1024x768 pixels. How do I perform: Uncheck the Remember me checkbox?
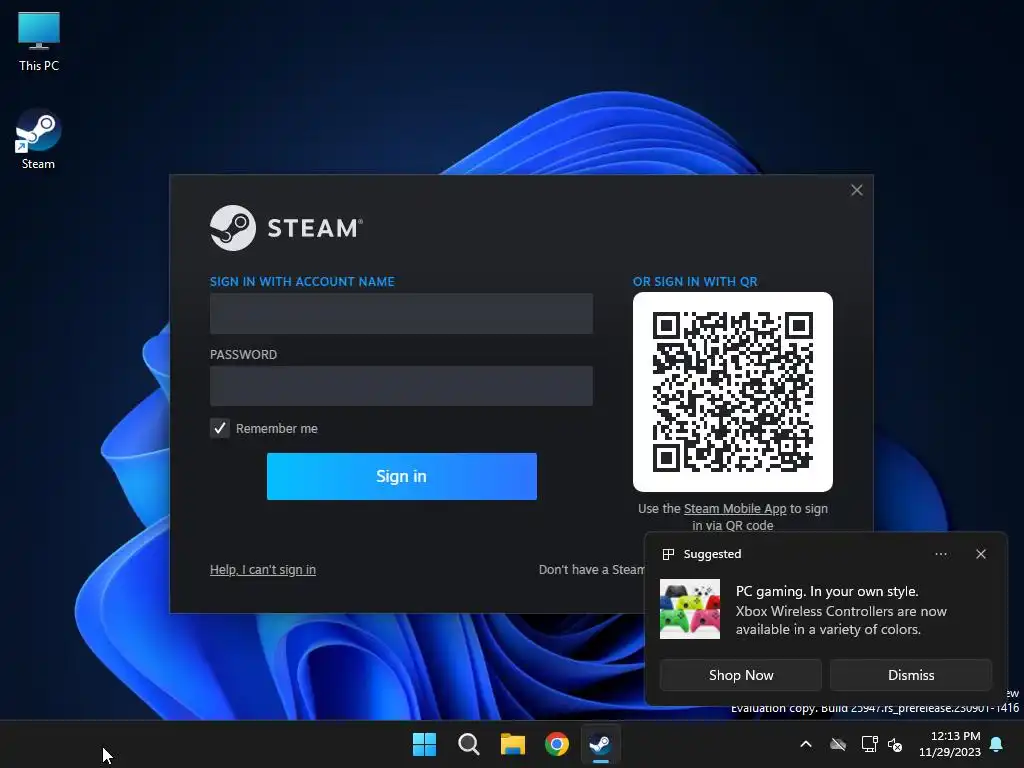tap(220, 428)
